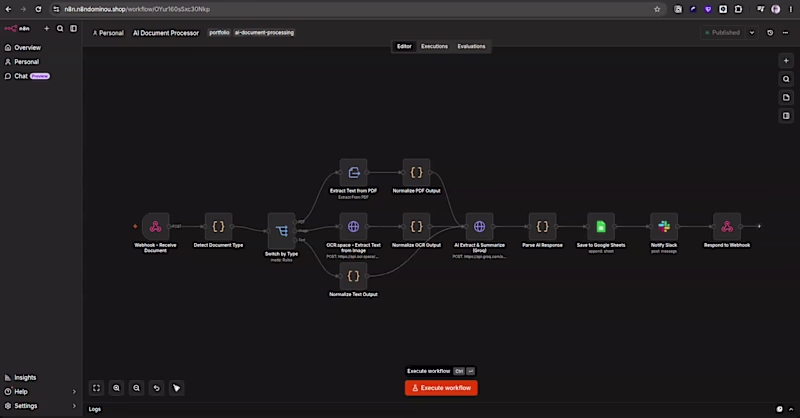
Task: Select the Normalize Text Output node
Action: [x=353, y=276]
